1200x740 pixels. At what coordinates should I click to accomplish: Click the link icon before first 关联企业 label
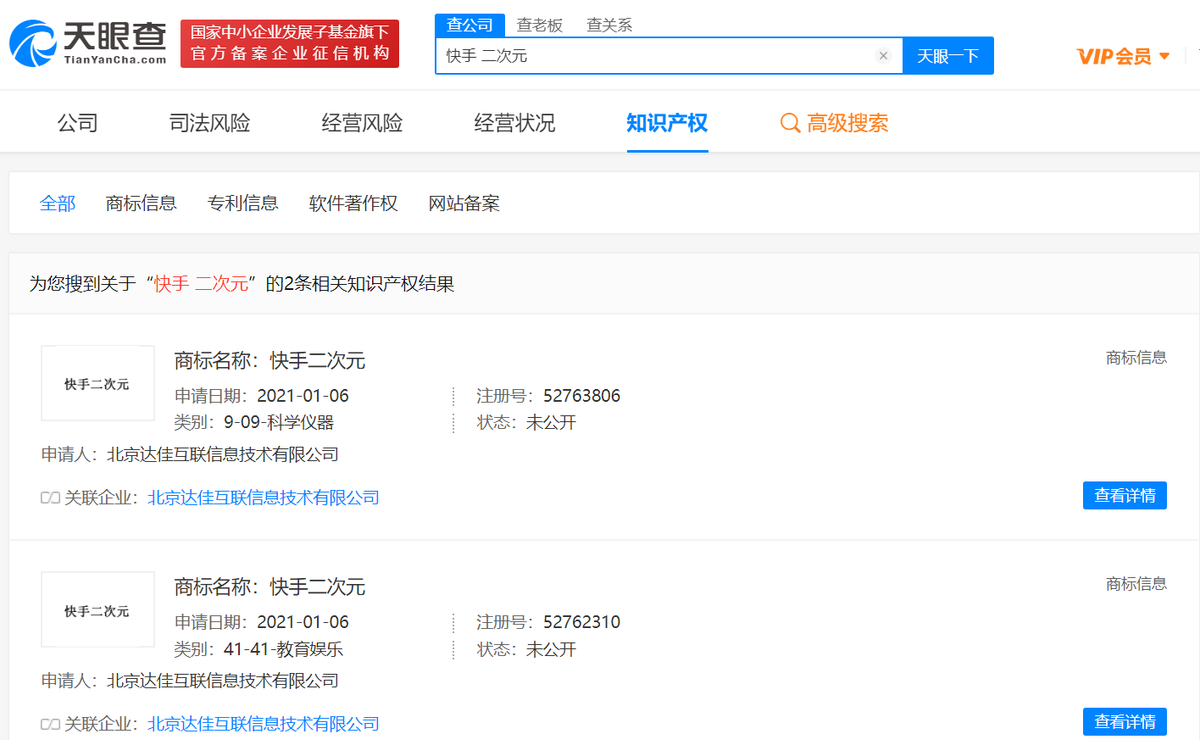[50, 498]
